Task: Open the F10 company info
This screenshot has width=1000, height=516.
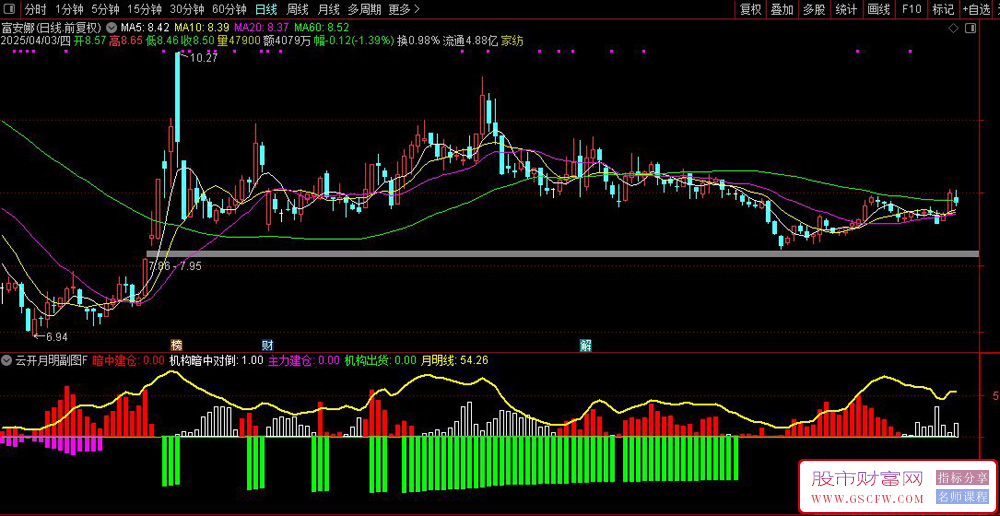Action: [911, 9]
